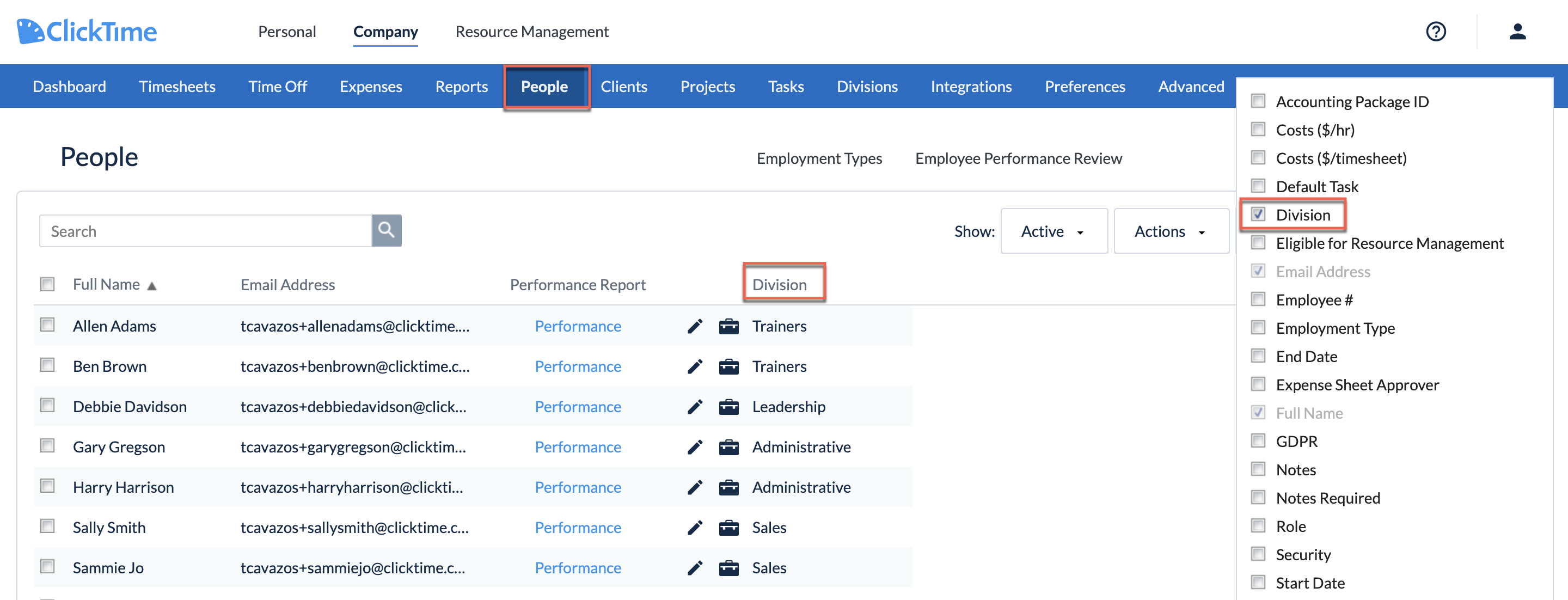Click the search magnifier button
1568x600 pixels.
coord(387,231)
